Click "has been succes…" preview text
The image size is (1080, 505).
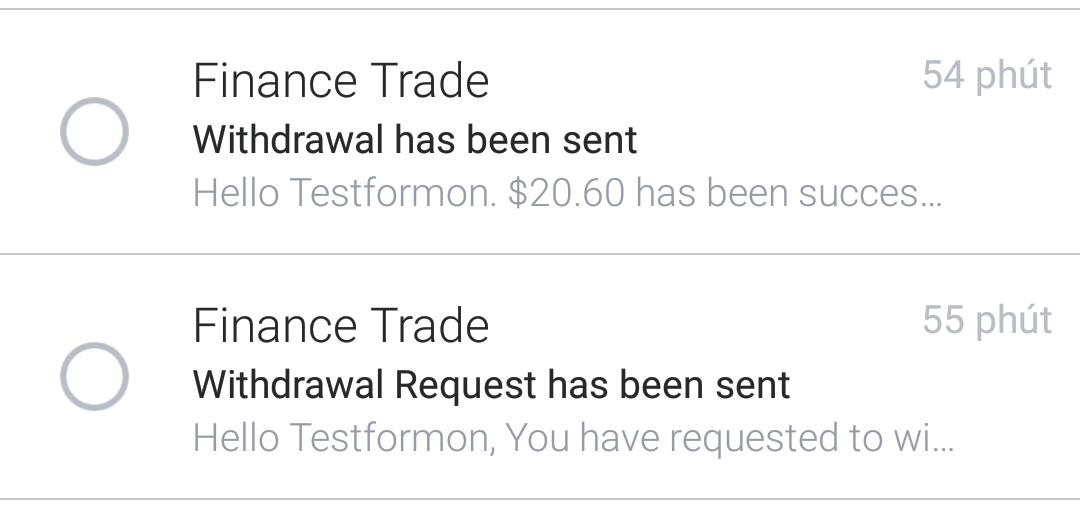point(788,193)
